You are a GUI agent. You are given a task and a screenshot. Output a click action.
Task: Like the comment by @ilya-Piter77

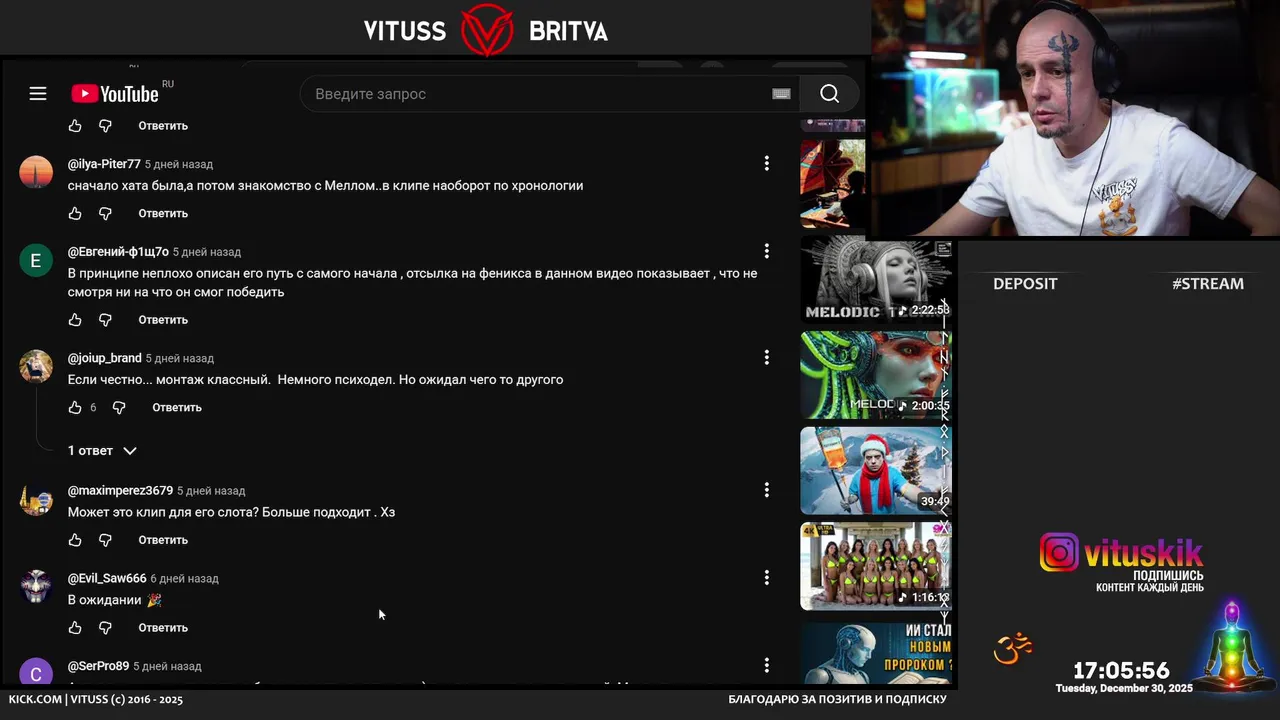(x=75, y=213)
